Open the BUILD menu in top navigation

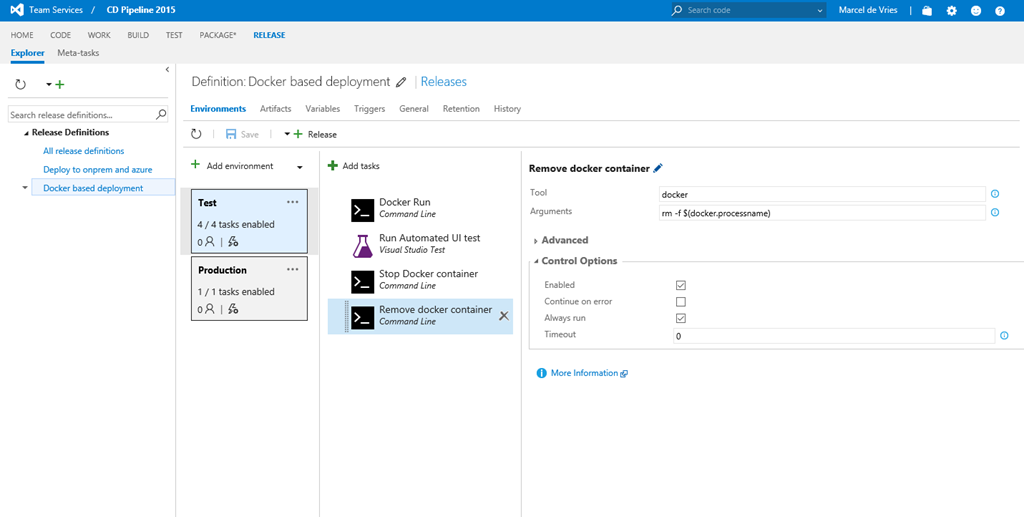pyautogui.click(x=138, y=35)
